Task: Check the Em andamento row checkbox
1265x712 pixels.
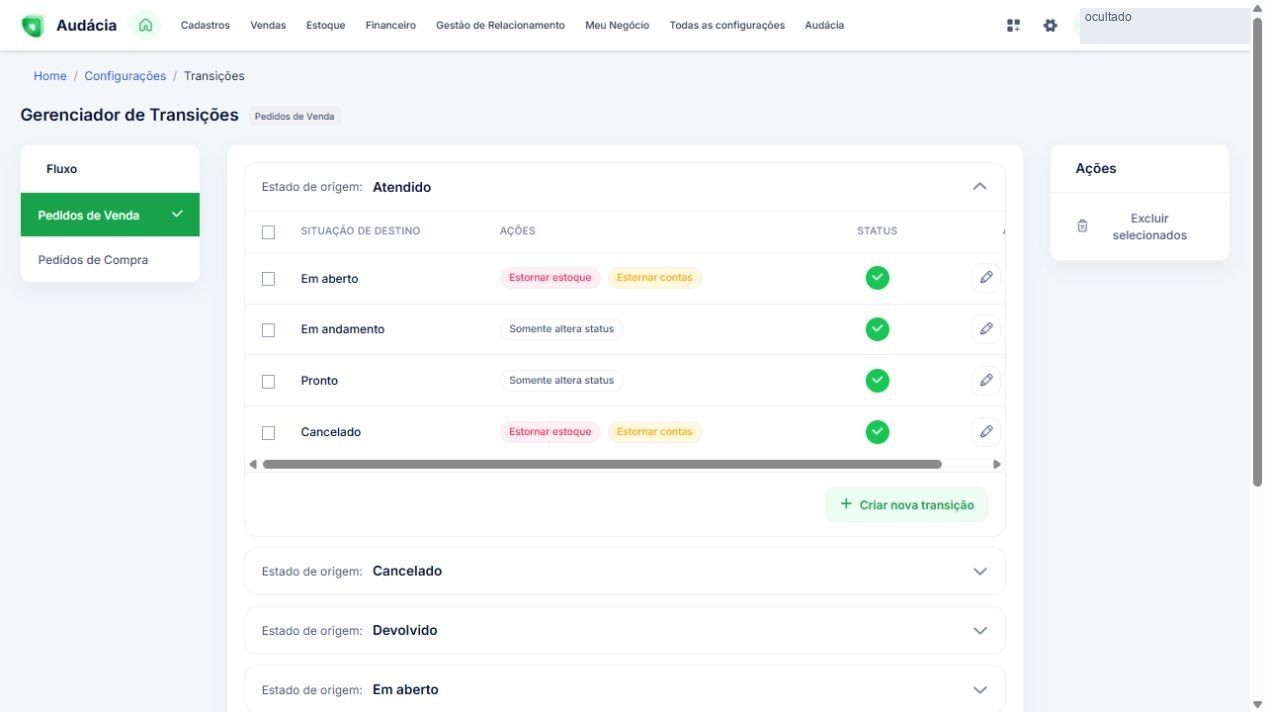Action: (x=268, y=330)
